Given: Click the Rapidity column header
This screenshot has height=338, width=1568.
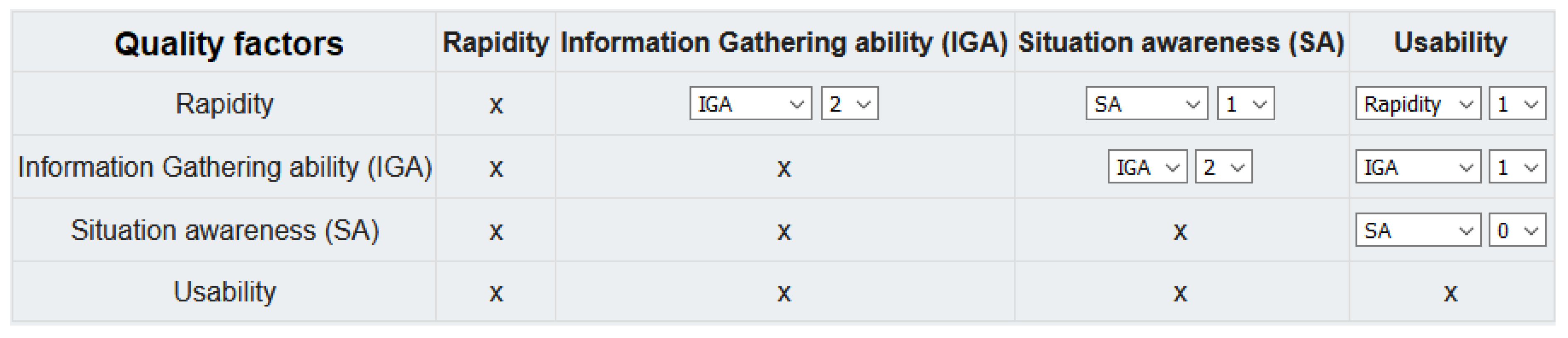Looking at the screenshot, I should click(x=495, y=43).
